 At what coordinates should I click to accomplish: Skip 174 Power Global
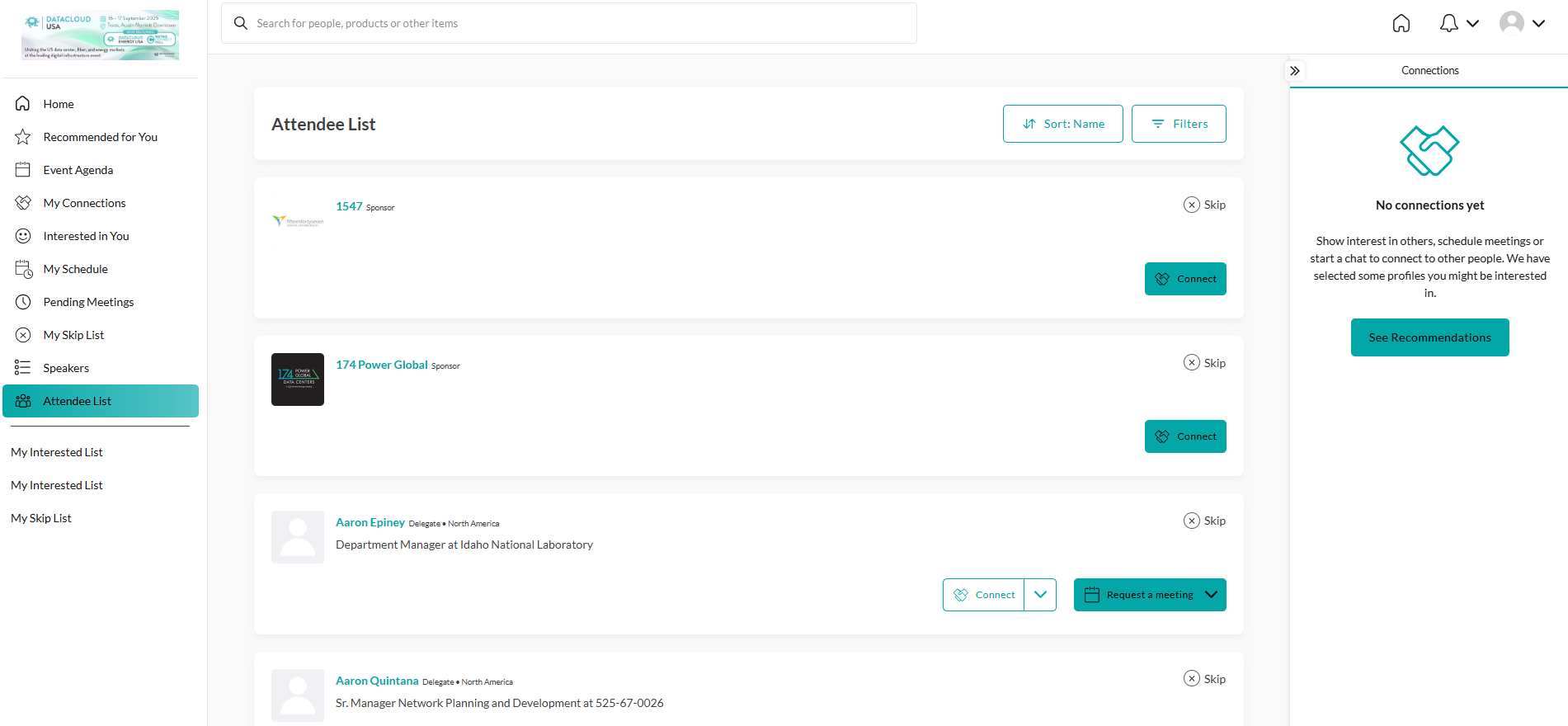point(1204,363)
